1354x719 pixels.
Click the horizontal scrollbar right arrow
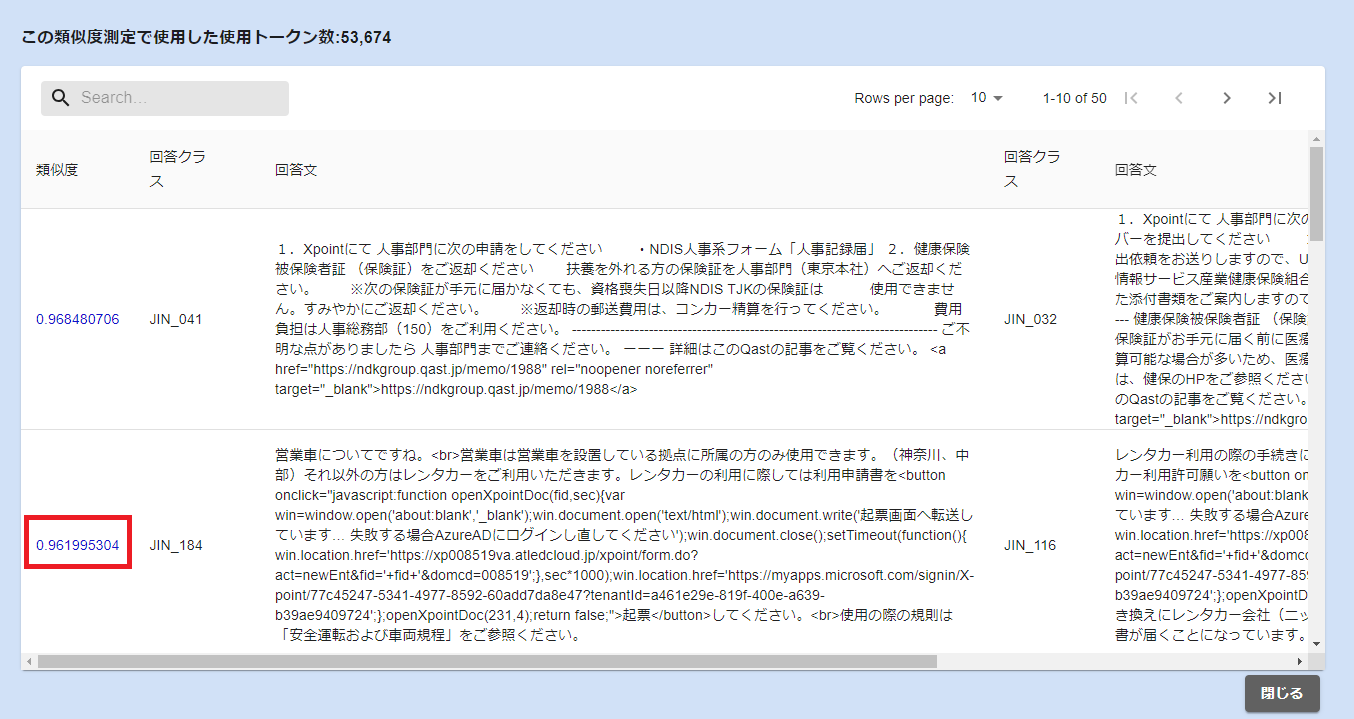(1300, 662)
